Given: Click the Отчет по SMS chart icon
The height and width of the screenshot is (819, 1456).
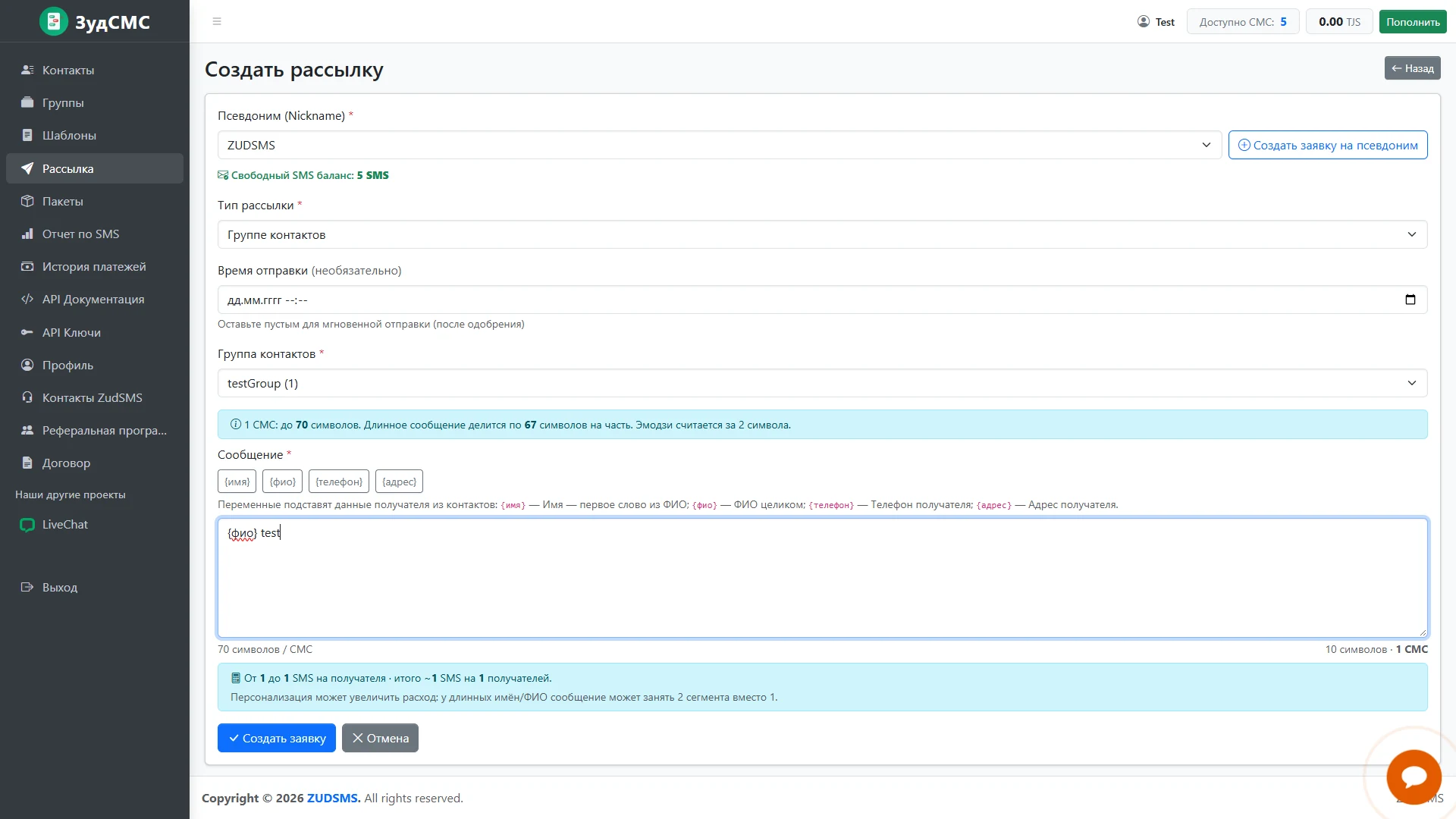Looking at the screenshot, I should (27, 234).
